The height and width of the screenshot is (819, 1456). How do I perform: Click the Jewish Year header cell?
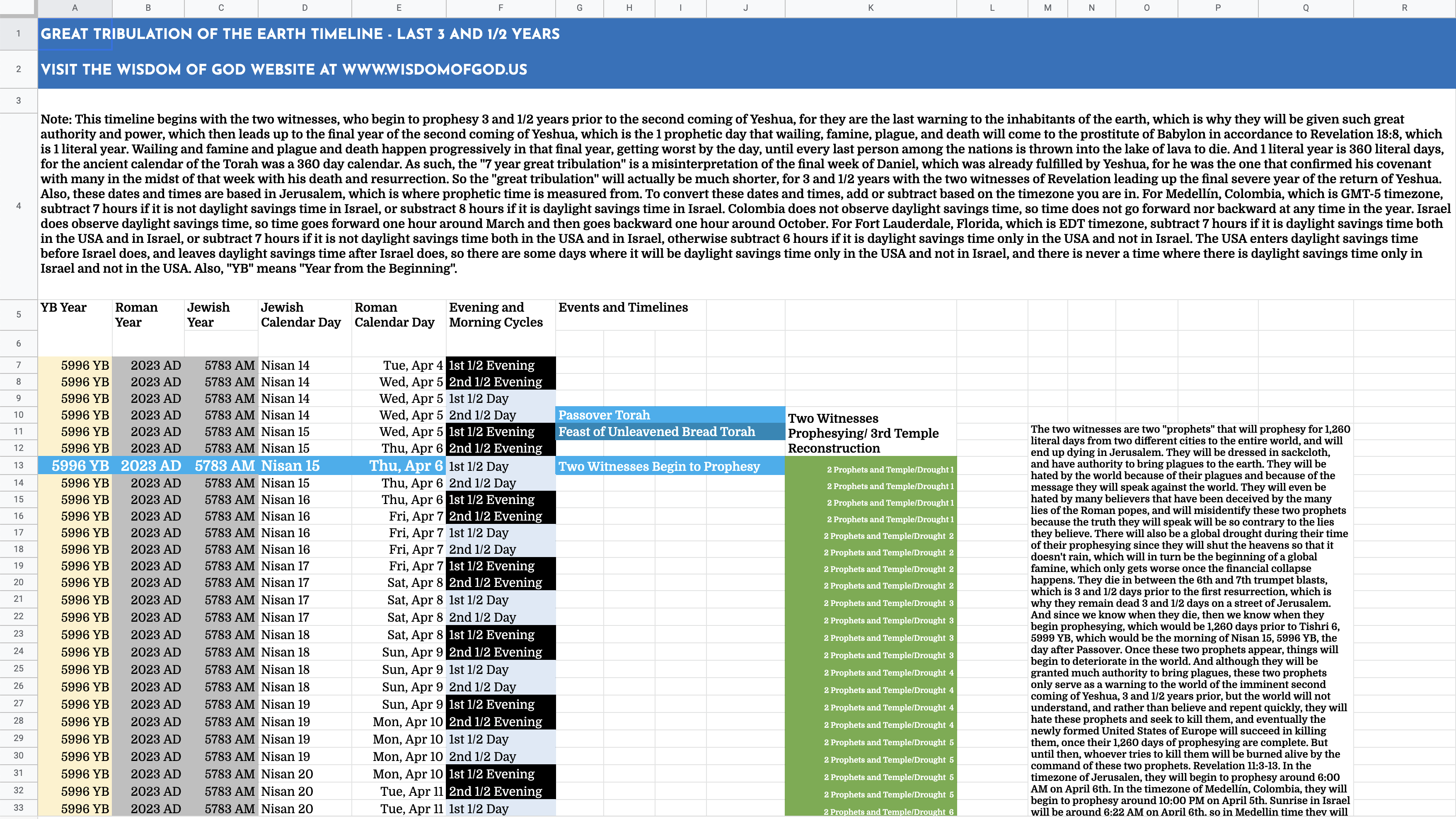click(221, 315)
